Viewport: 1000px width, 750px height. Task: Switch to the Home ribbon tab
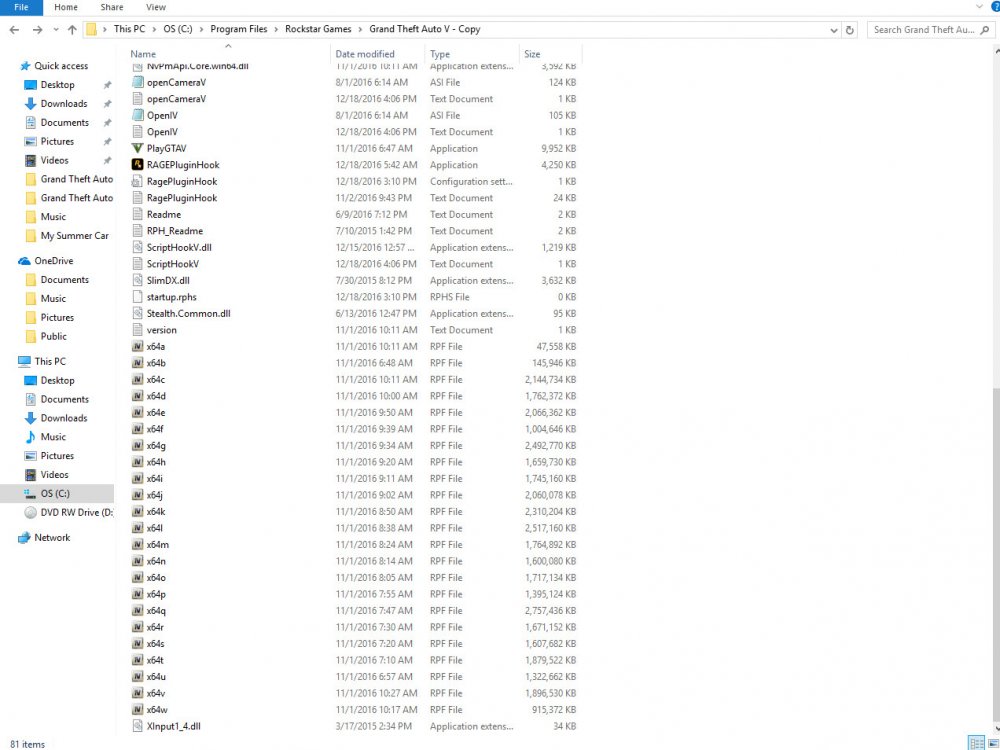tap(66, 7)
